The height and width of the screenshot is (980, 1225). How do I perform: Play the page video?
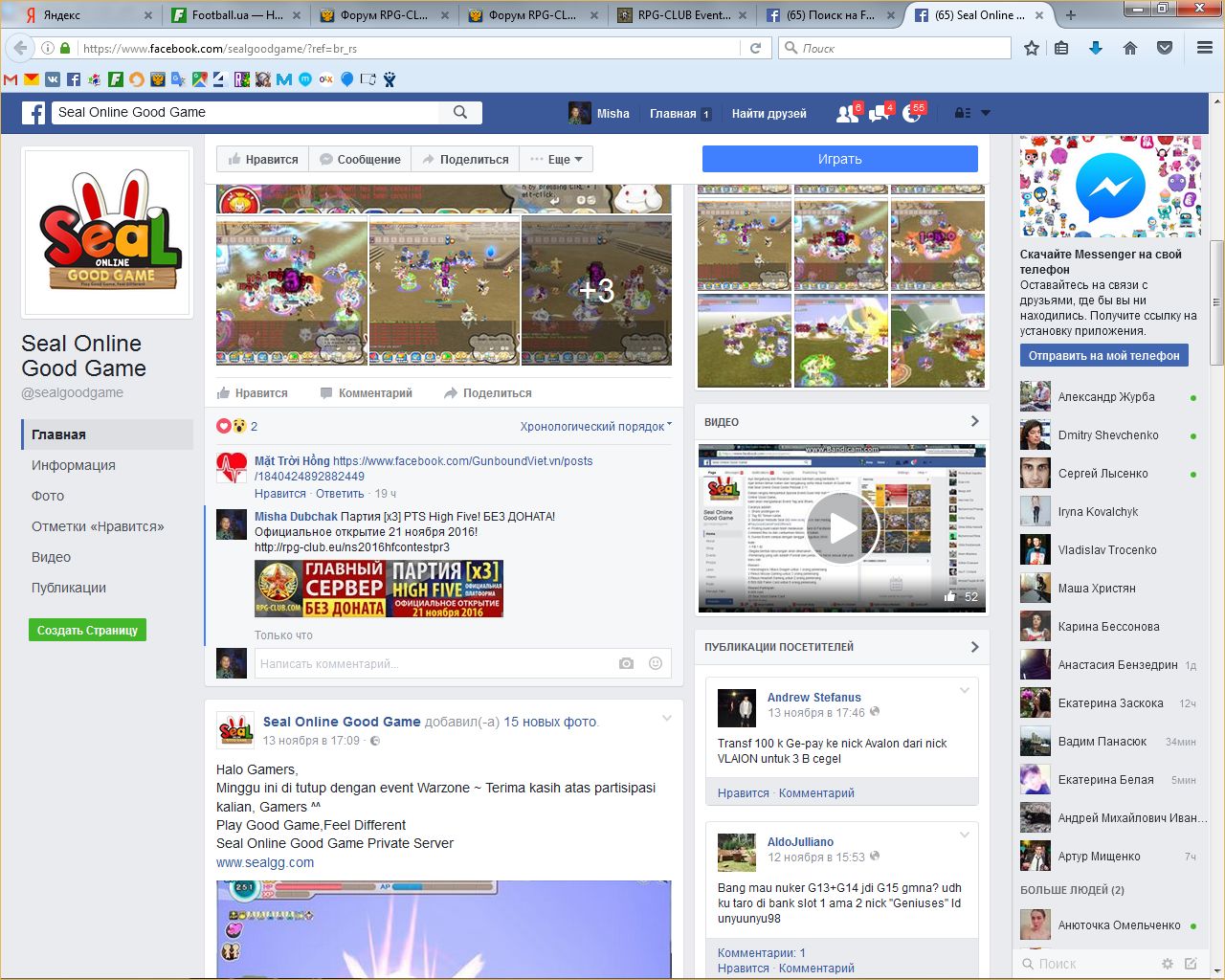[842, 528]
